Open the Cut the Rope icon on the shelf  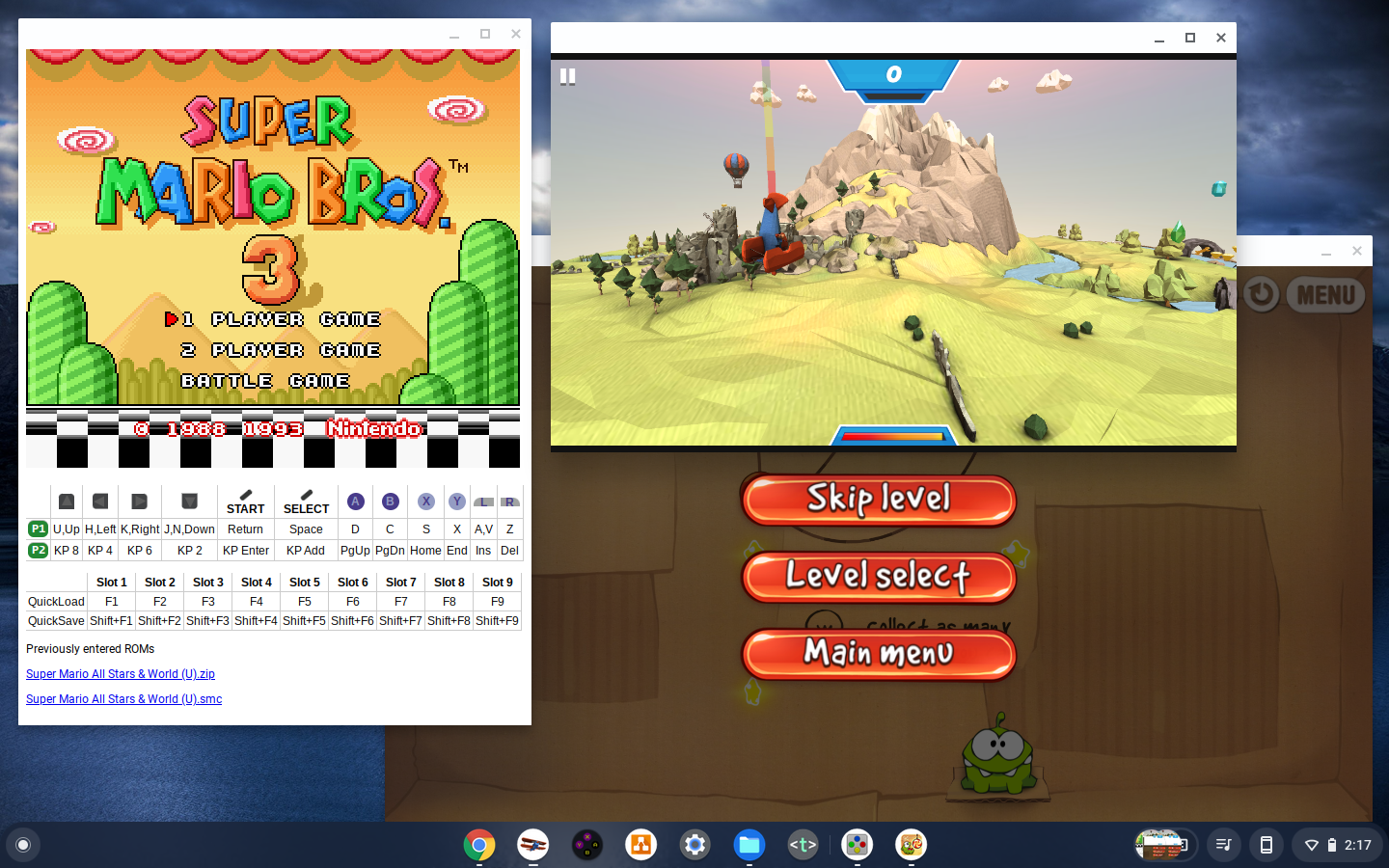pos(911,845)
